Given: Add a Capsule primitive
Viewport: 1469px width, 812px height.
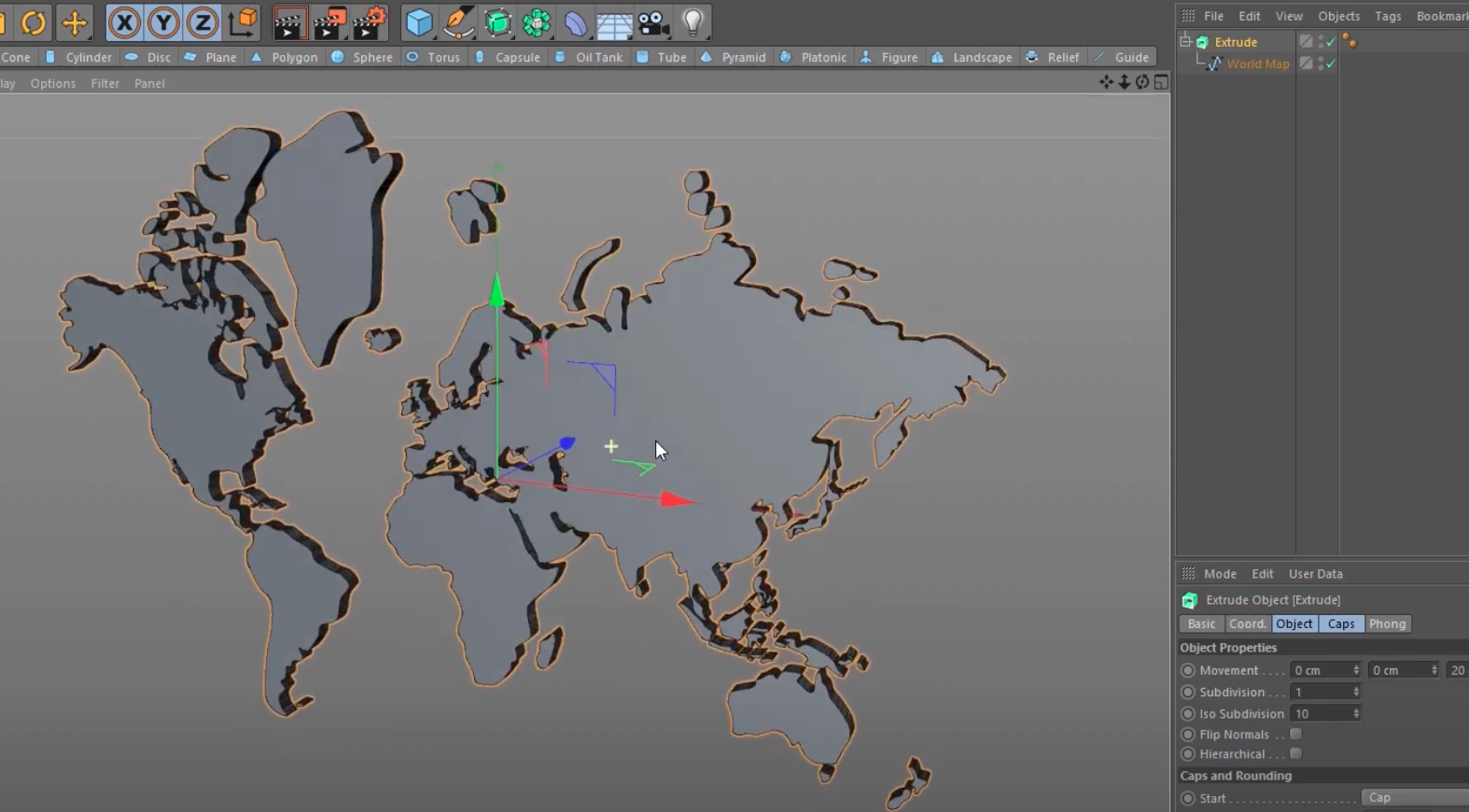Looking at the screenshot, I should (508, 57).
